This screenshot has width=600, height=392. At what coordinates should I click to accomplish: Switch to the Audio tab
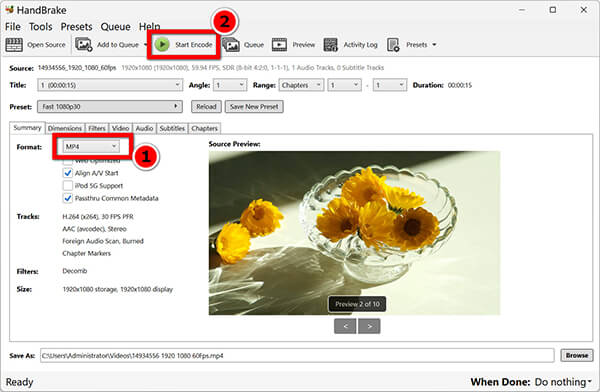144,128
